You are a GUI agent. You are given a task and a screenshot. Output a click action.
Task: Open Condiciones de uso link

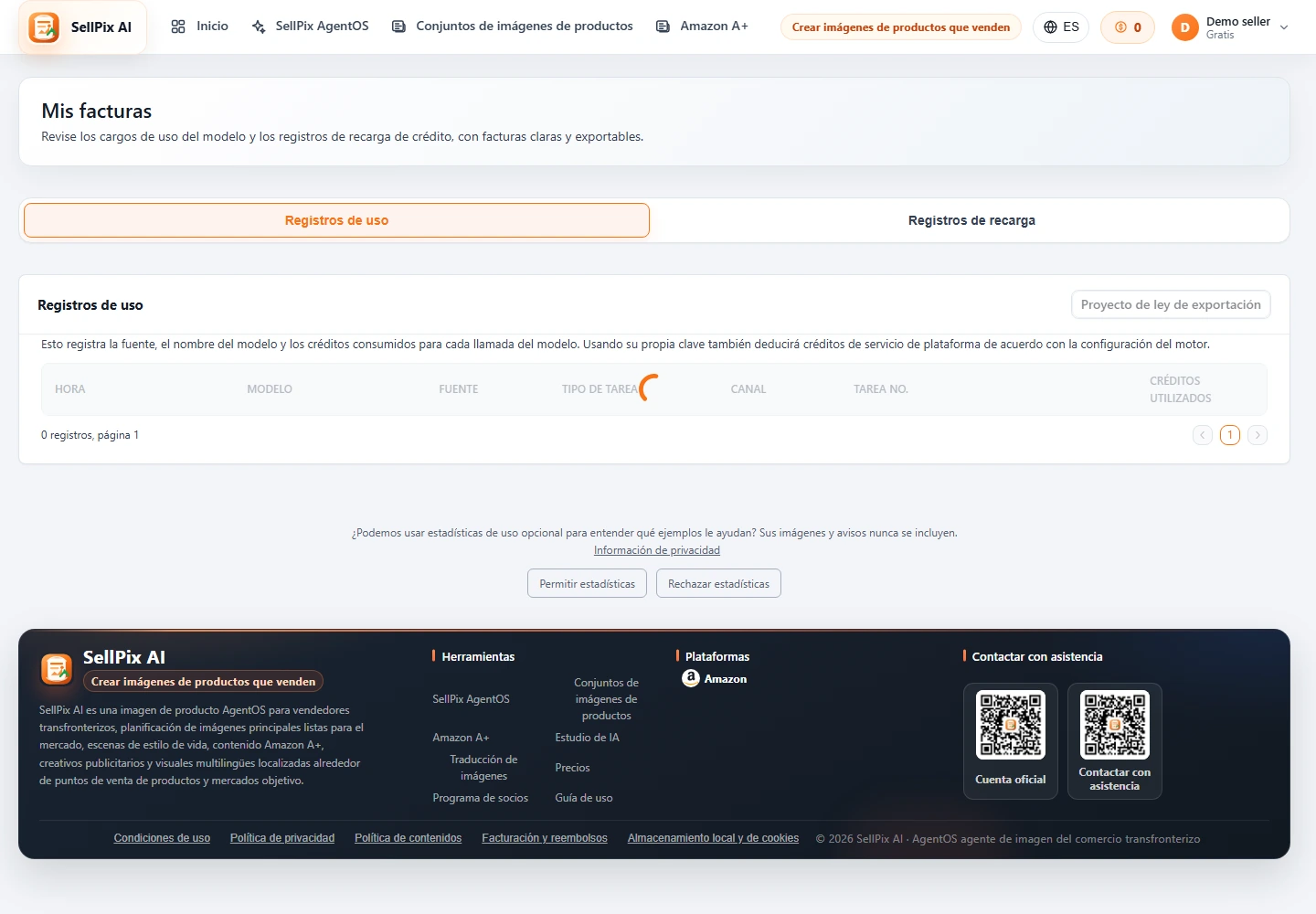[162, 838]
